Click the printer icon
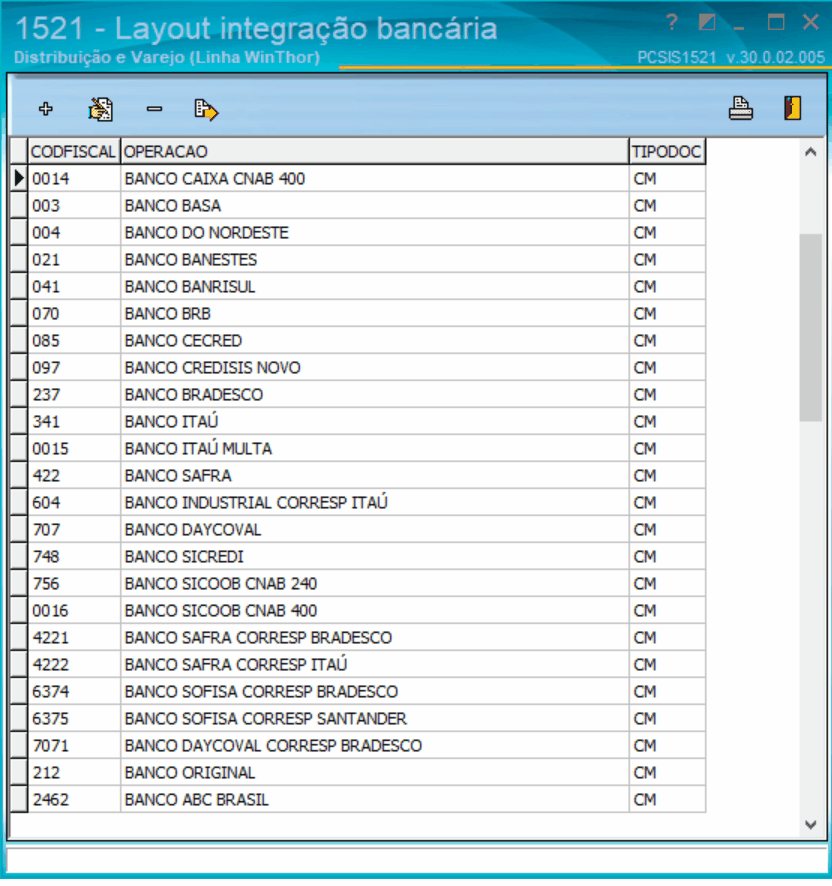 click(740, 108)
